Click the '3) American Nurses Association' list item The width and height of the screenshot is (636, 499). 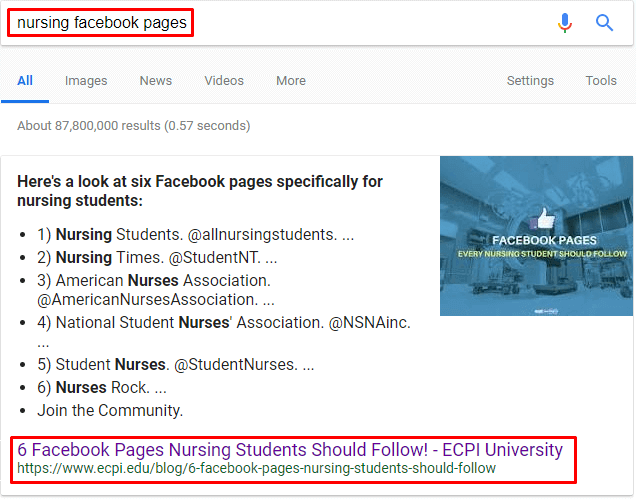tap(156, 290)
